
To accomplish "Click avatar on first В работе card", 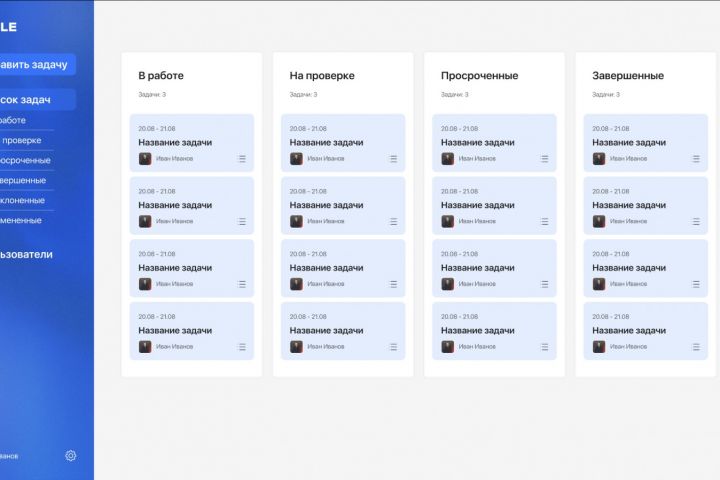I will (x=145, y=159).
